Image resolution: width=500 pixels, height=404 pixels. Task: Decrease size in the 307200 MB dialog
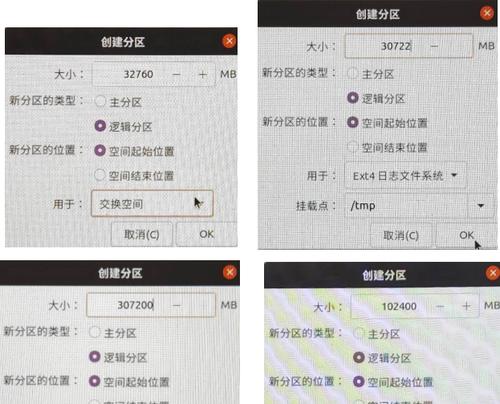tap(177, 305)
